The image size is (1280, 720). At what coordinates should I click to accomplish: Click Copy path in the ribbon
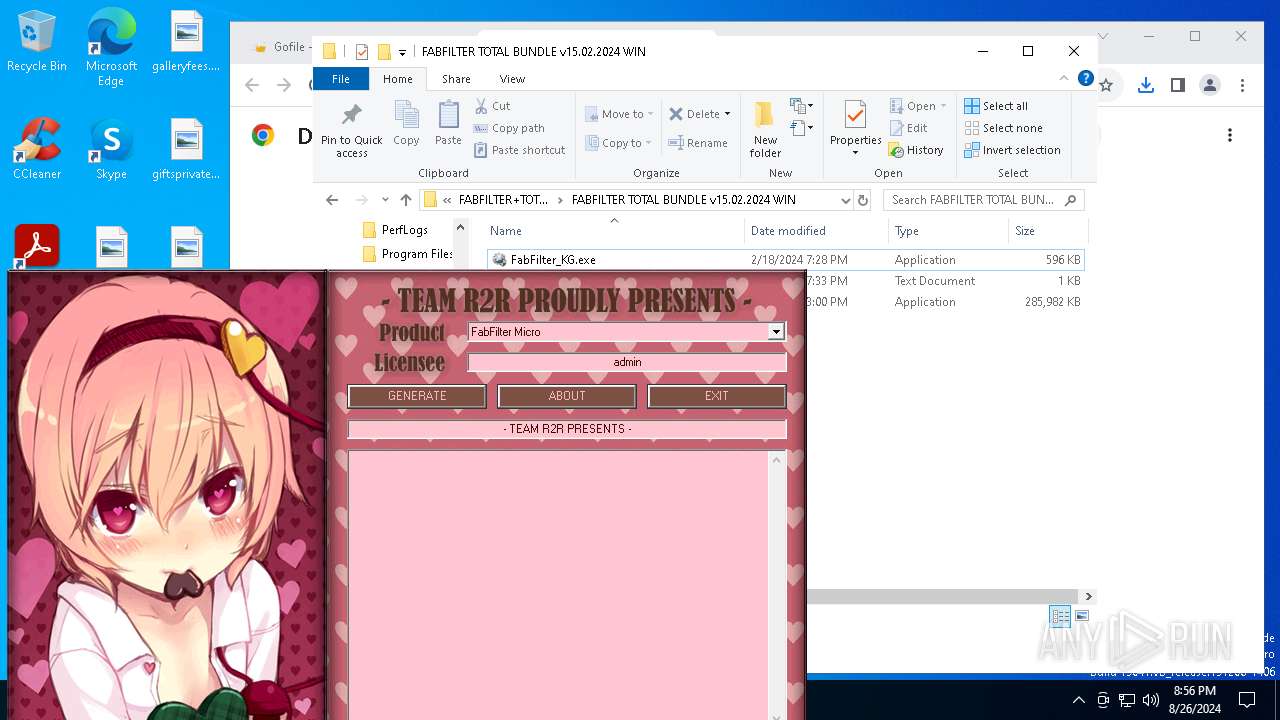click(509, 128)
